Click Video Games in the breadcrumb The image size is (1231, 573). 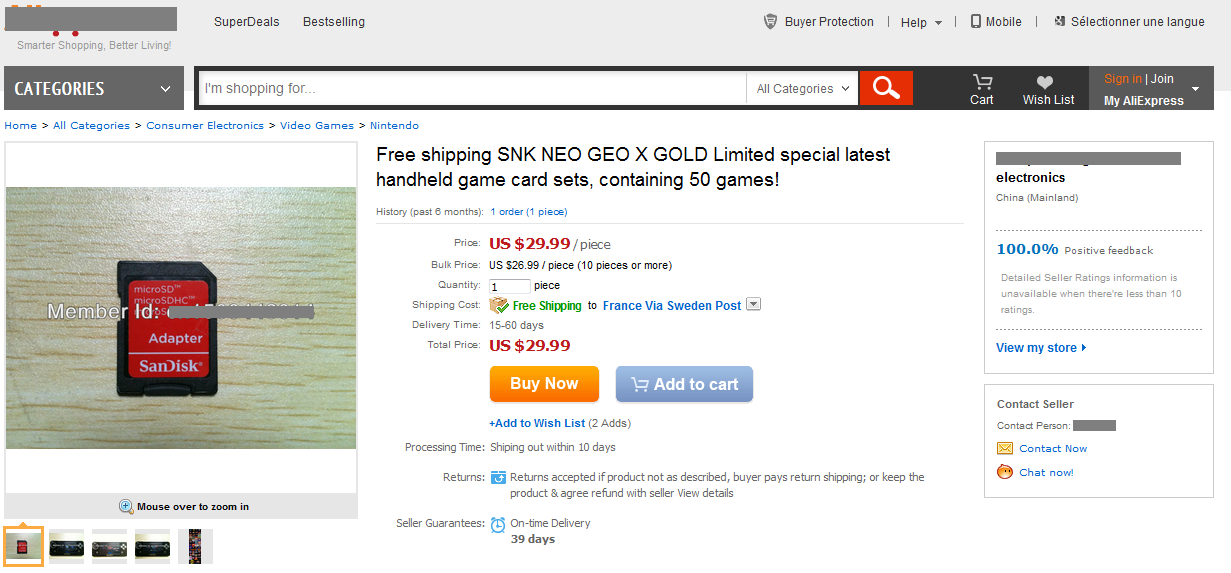(x=317, y=125)
